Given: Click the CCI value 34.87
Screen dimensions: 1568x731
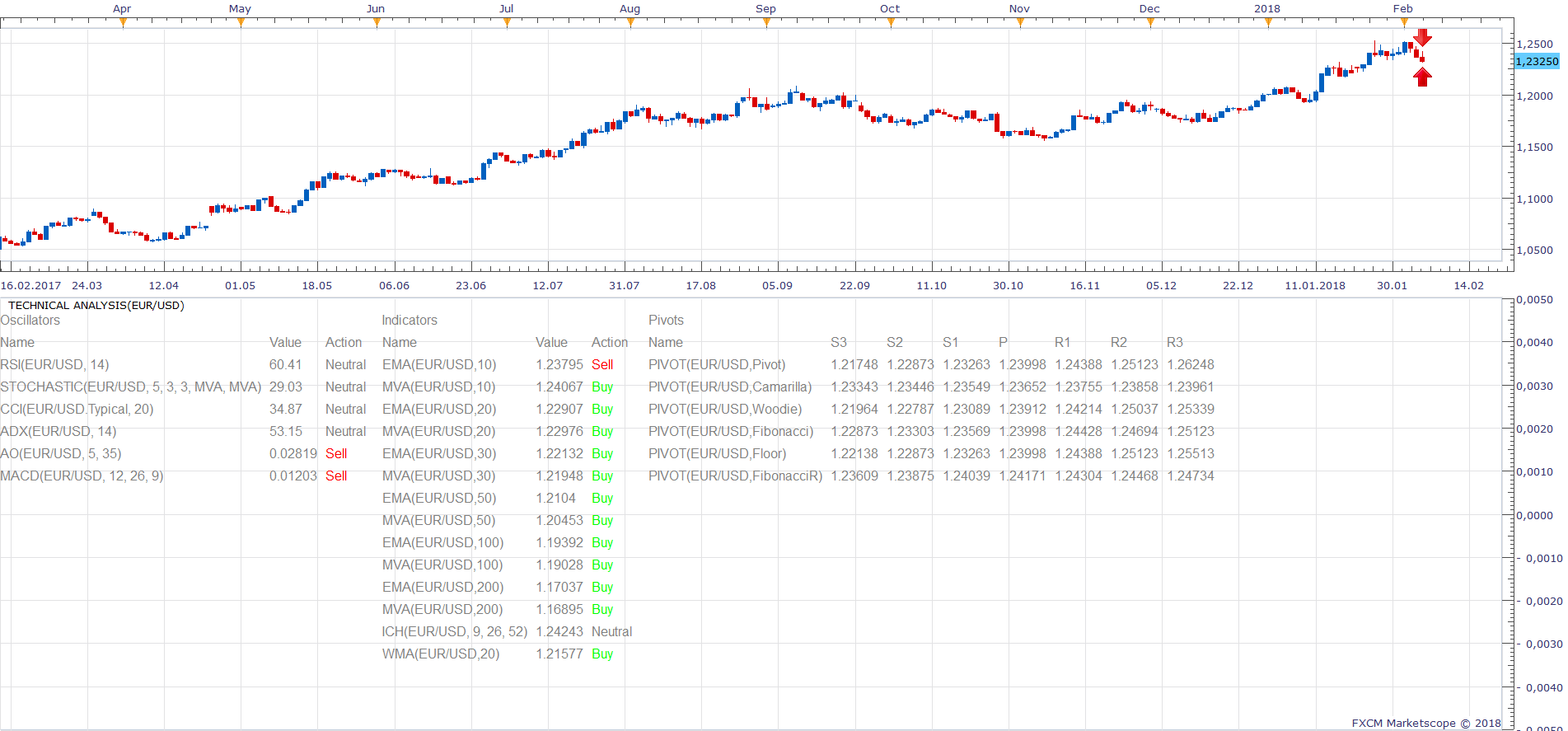Looking at the screenshot, I should pos(286,409).
